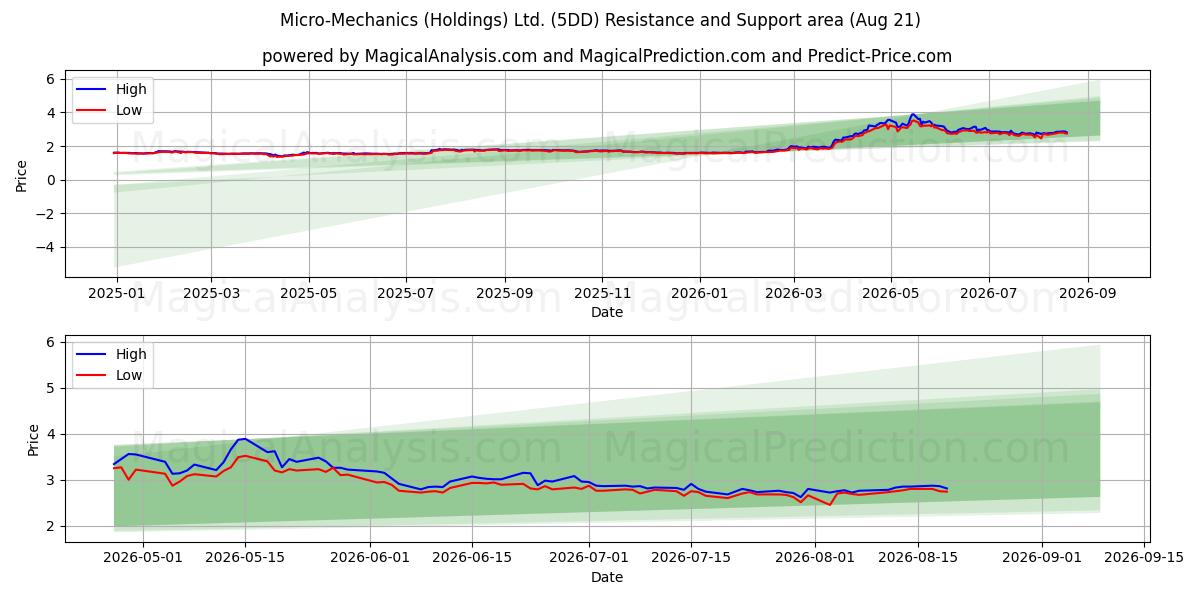Click the '2025-09' tick label on top chart
The height and width of the screenshot is (600, 1200).
pyautogui.click(x=504, y=294)
